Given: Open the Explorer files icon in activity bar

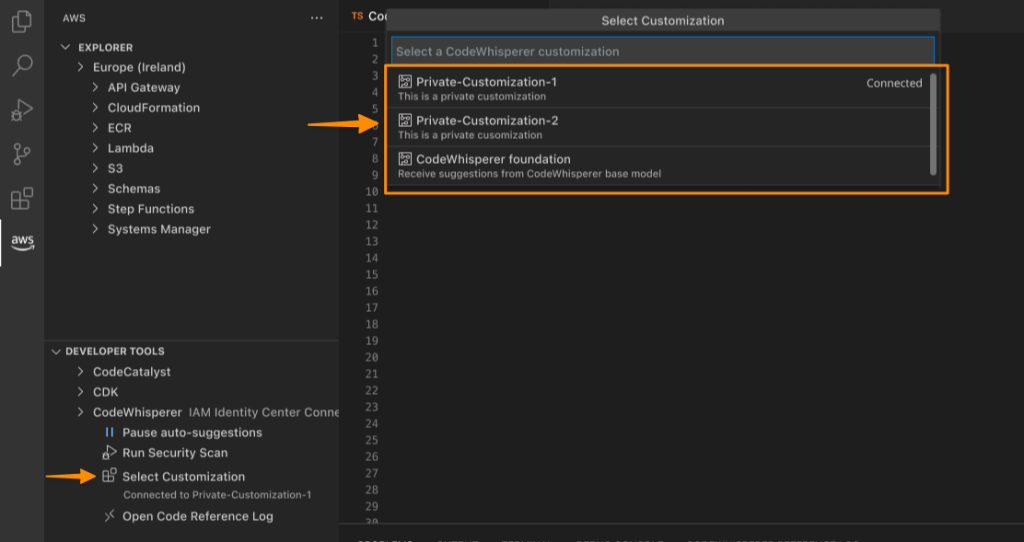Looking at the screenshot, I should tap(22, 22).
